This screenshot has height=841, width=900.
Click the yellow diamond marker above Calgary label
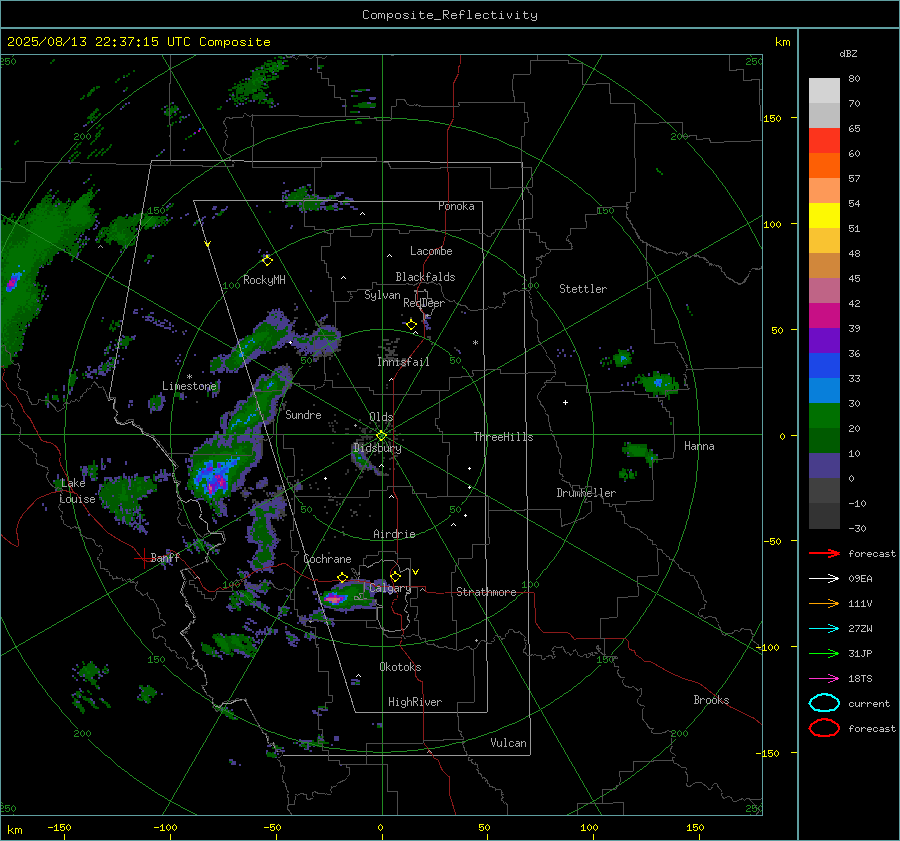(395, 576)
